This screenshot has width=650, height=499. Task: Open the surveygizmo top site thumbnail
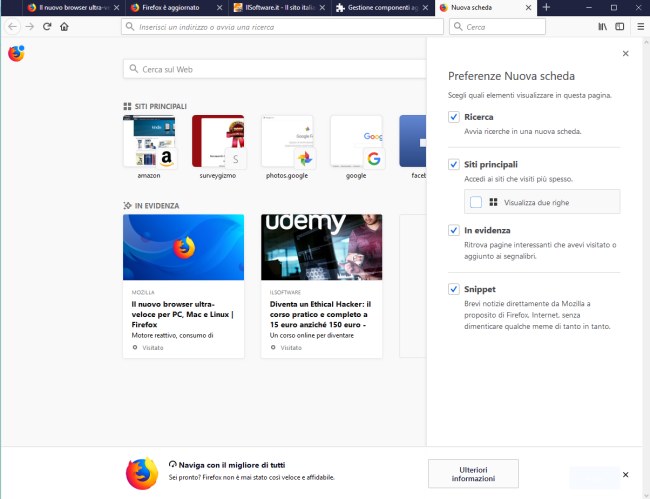tap(218, 141)
